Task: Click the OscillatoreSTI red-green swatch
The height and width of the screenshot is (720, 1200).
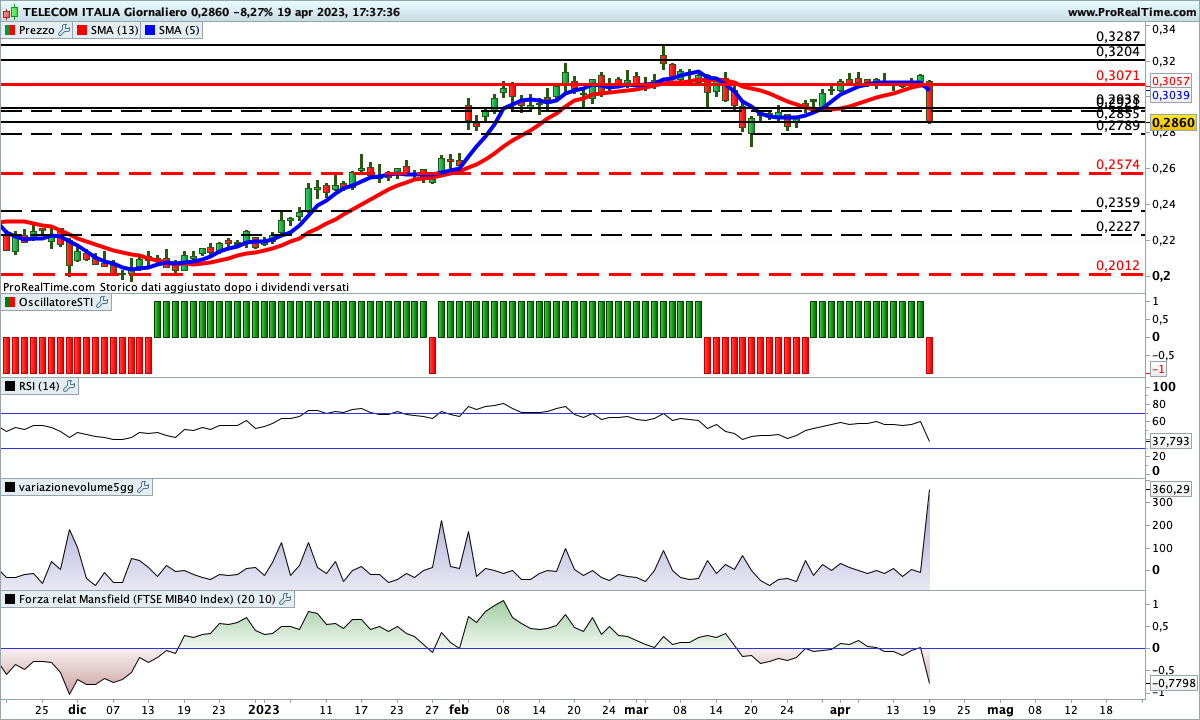Action: pos(10,301)
